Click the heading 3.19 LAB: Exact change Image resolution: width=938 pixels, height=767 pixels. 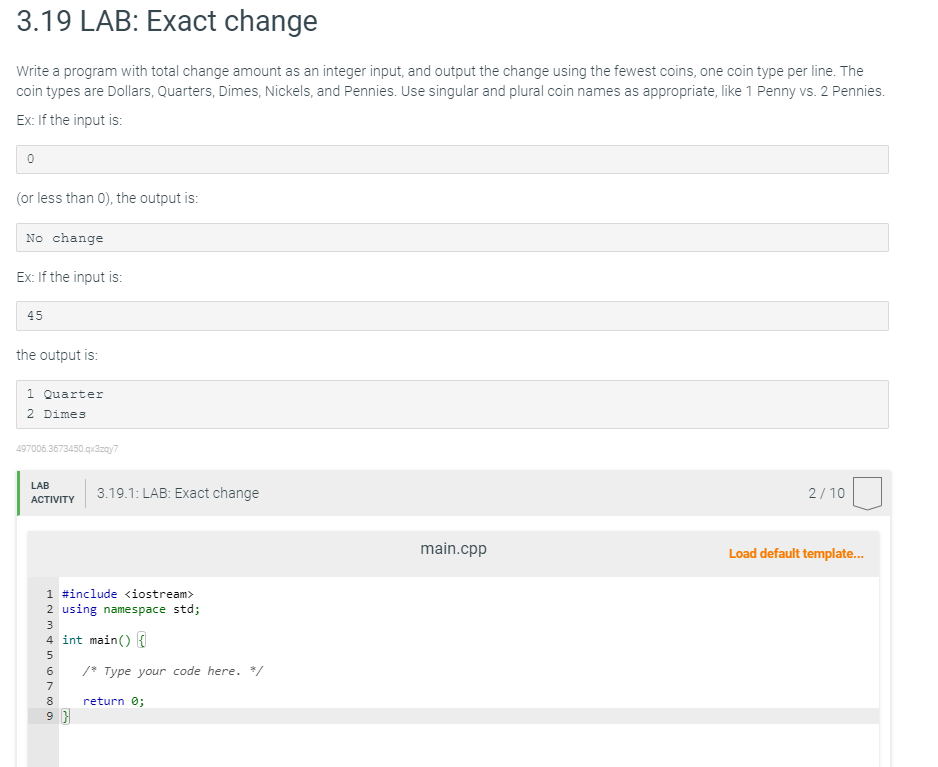click(165, 21)
